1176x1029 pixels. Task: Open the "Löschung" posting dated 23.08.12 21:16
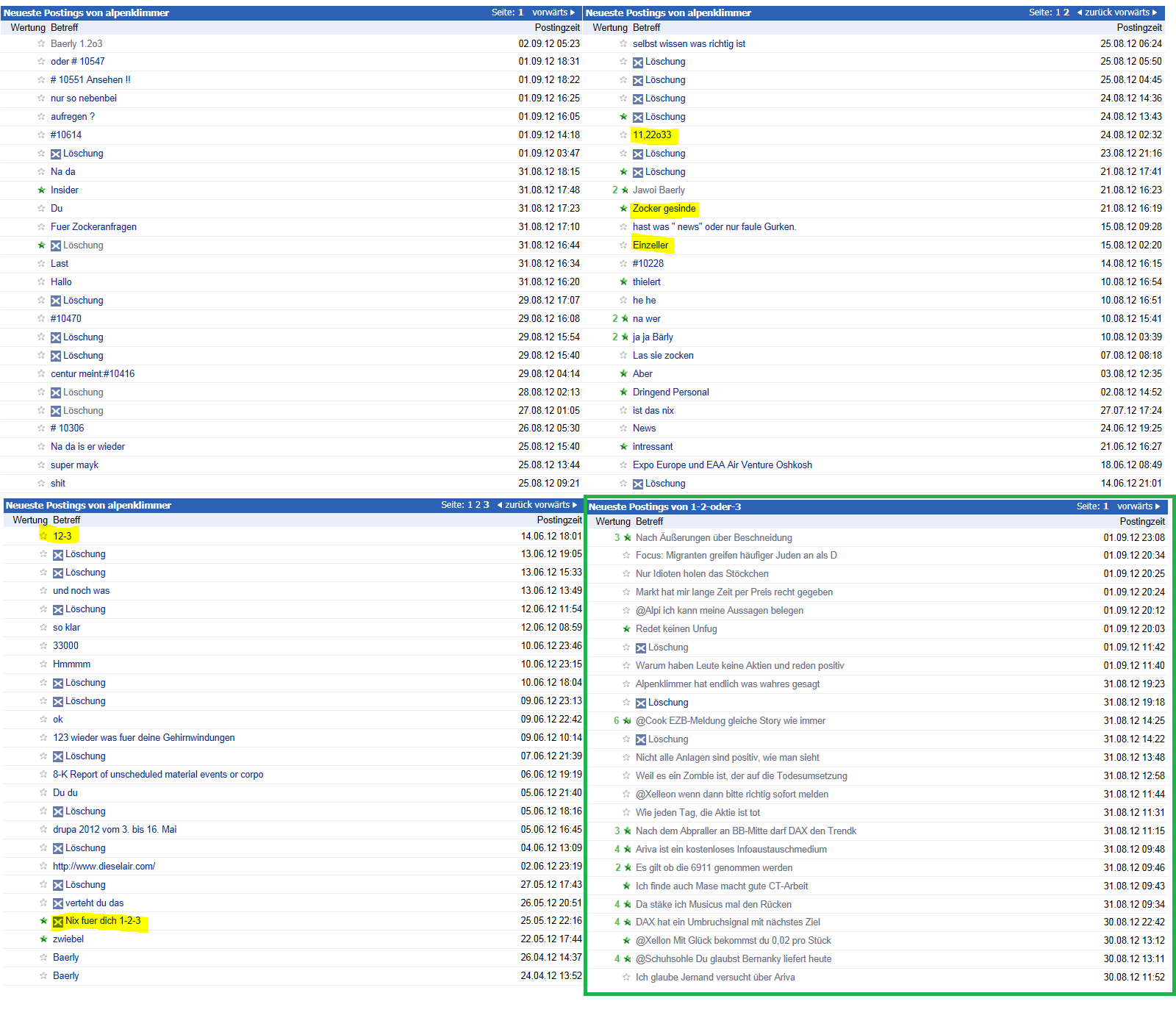click(x=665, y=154)
